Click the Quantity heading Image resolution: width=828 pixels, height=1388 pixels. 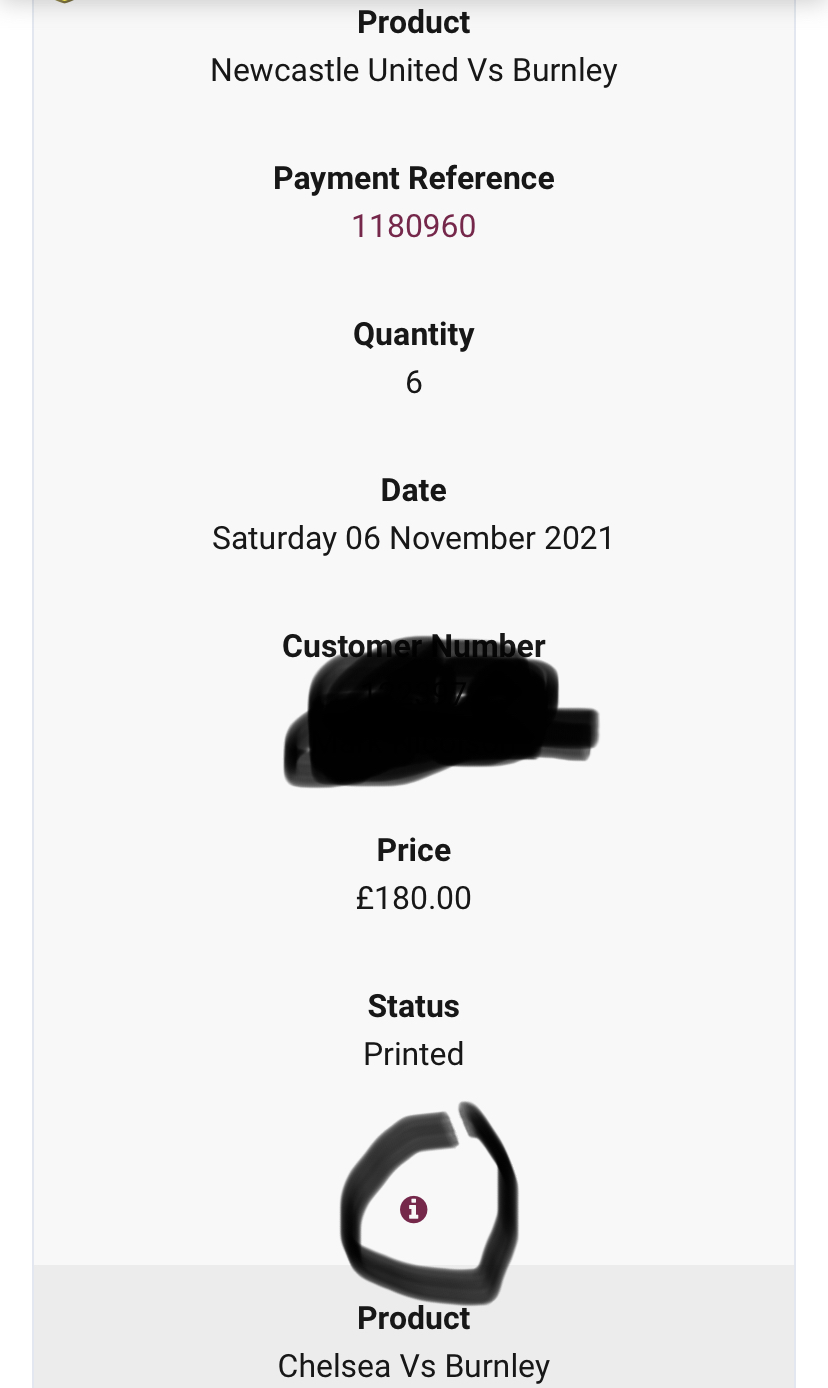[413, 334]
